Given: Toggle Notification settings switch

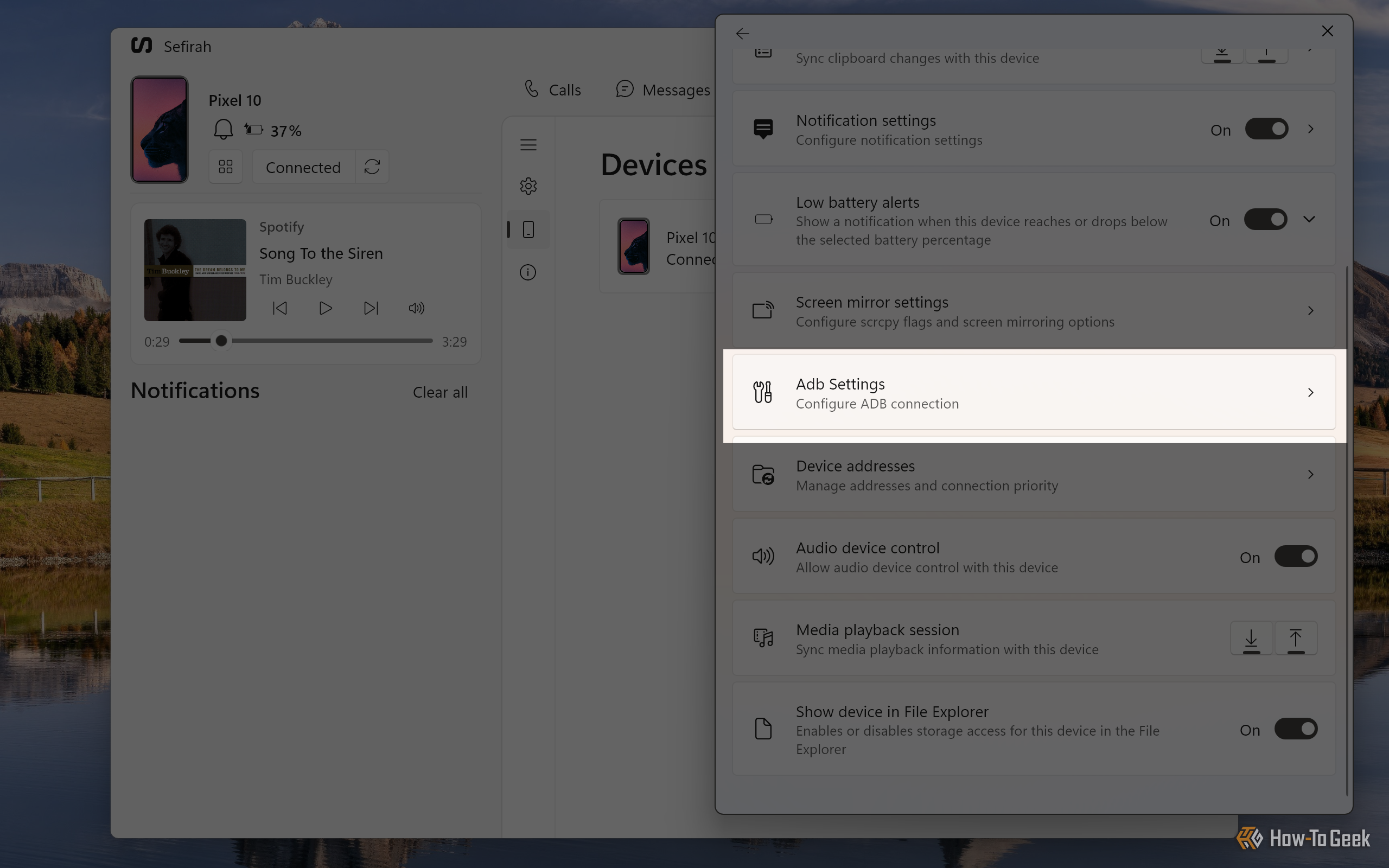Looking at the screenshot, I should pyautogui.click(x=1266, y=129).
